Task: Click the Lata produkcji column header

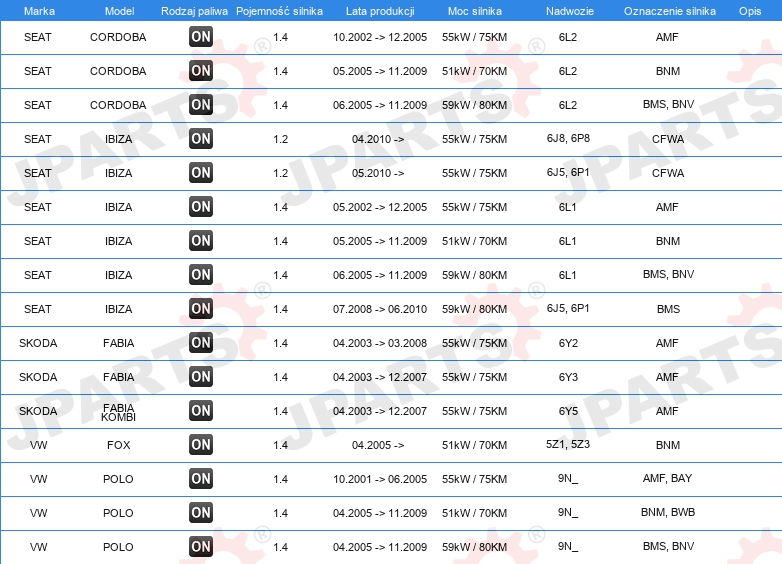Action: 380,11
